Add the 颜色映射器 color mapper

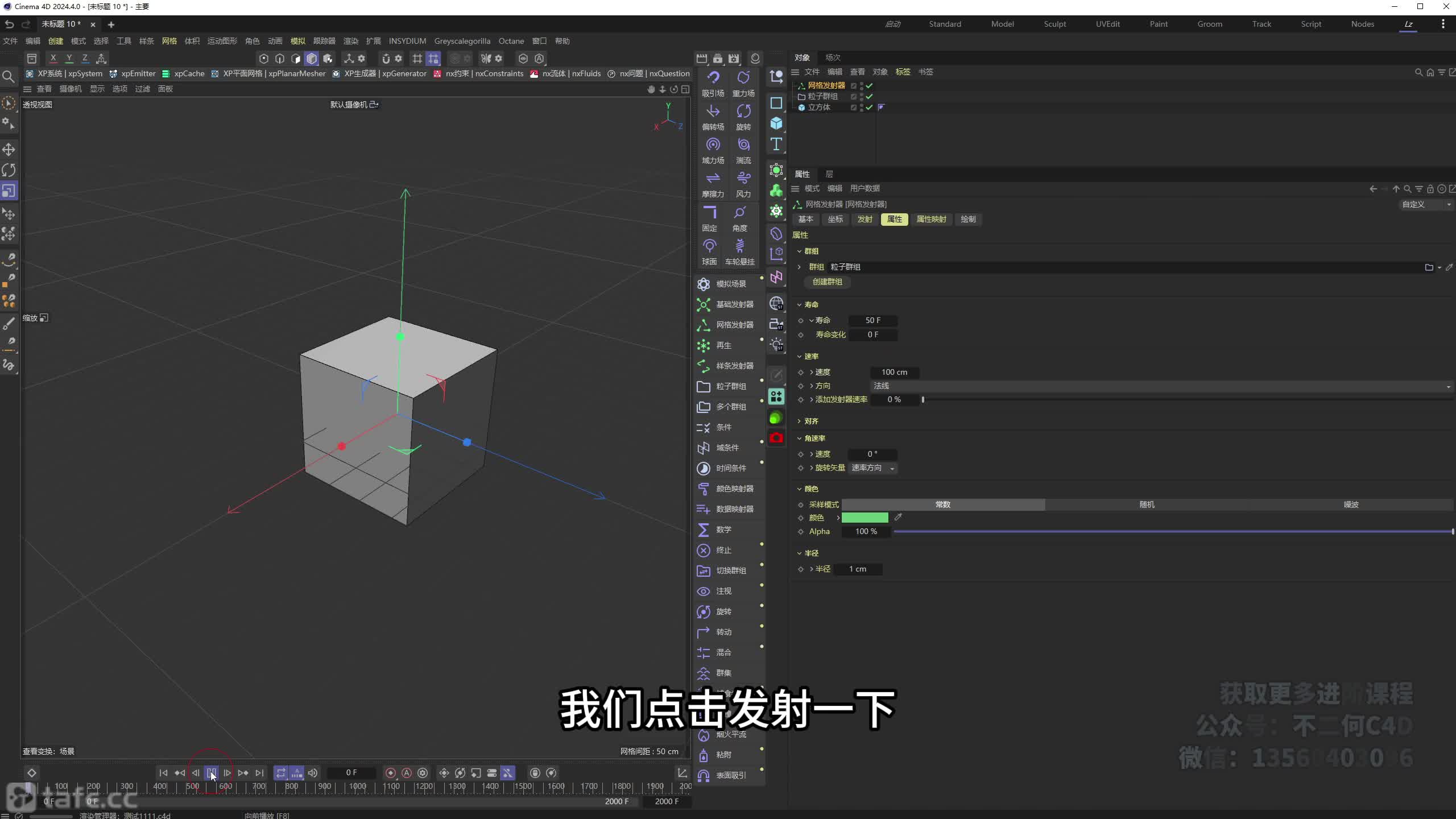click(x=729, y=489)
